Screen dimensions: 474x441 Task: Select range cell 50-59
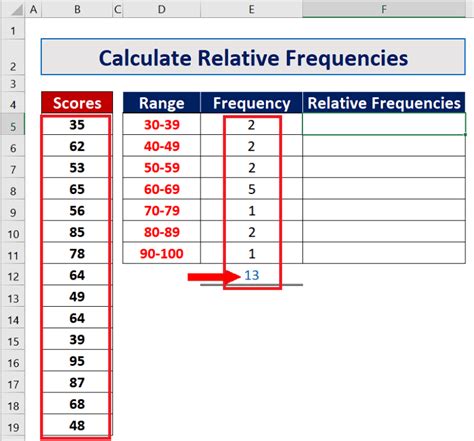(x=162, y=167)
